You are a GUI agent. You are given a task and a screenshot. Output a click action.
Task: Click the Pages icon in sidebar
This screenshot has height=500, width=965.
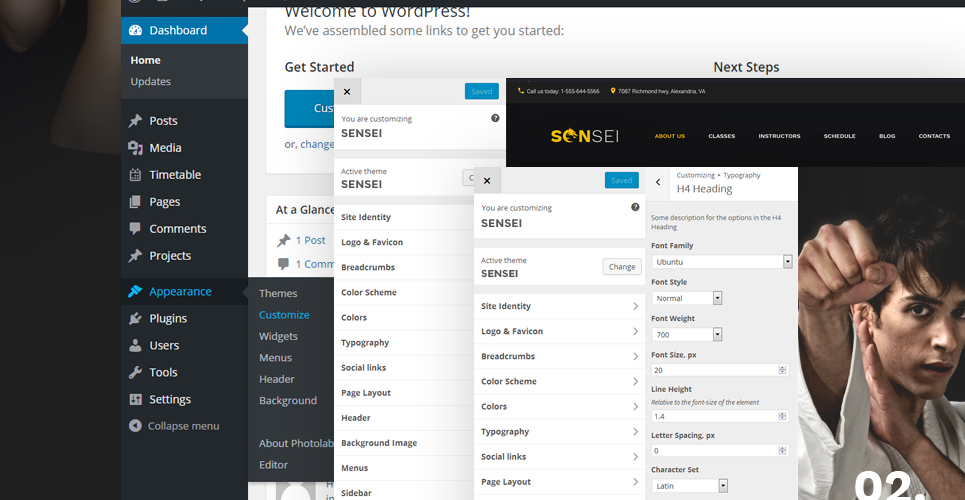pyautogui.click(x=135, y=201)
